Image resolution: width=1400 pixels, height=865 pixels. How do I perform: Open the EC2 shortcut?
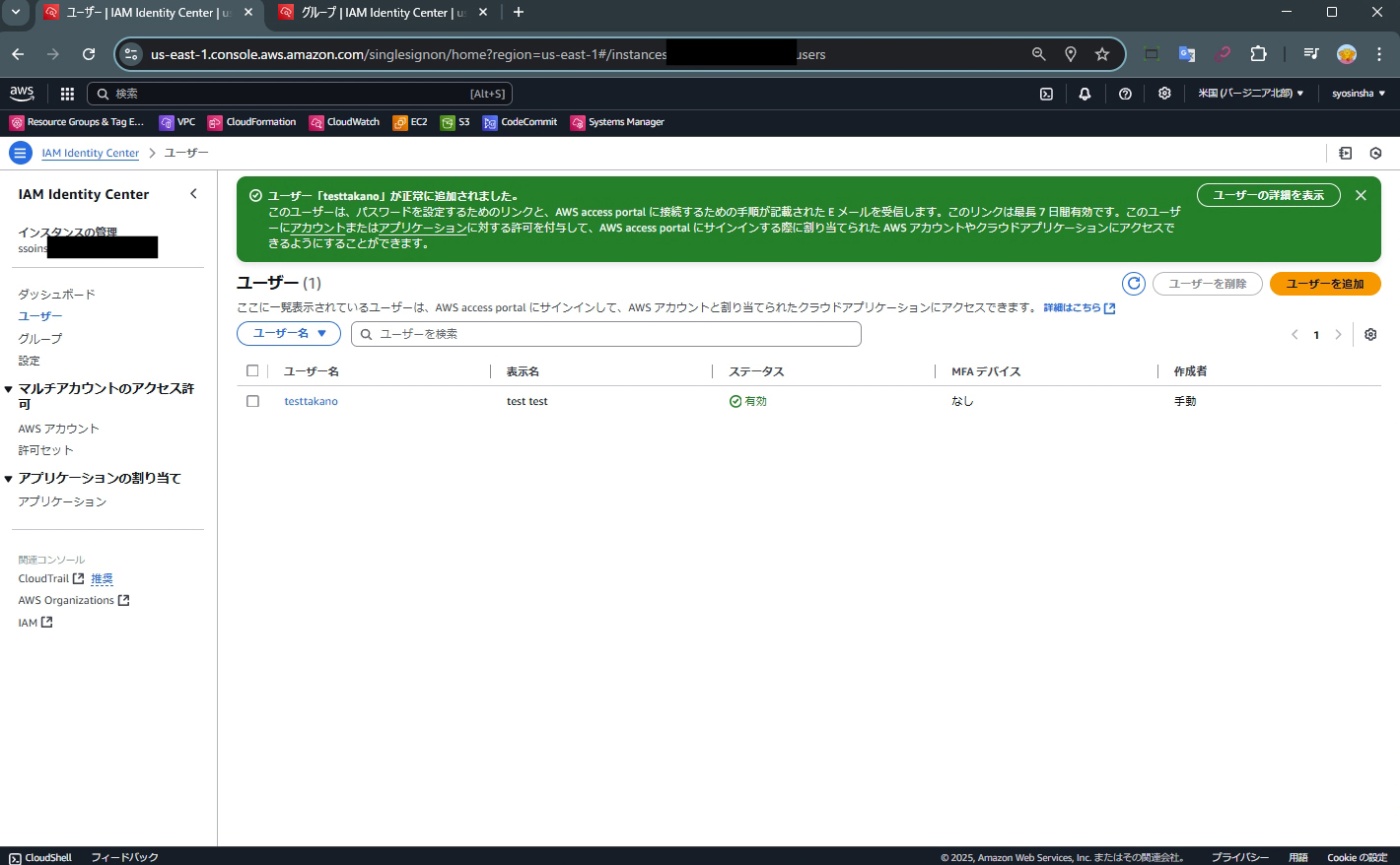[410, 122]
